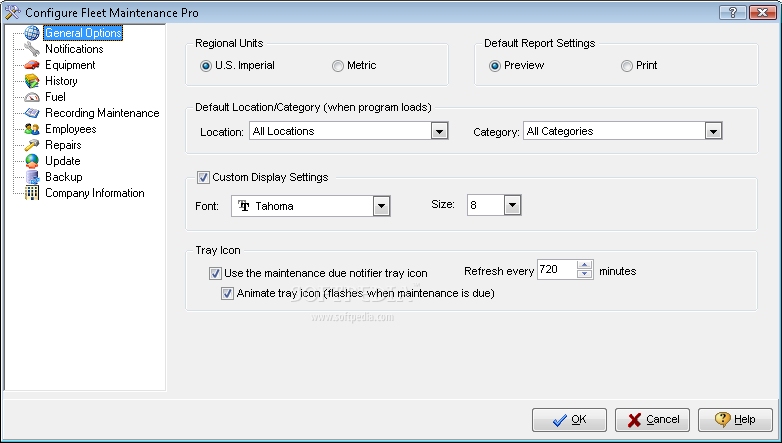
Task: Open Company Information settings
Action: pyautogui.click(x=95, y=193)
